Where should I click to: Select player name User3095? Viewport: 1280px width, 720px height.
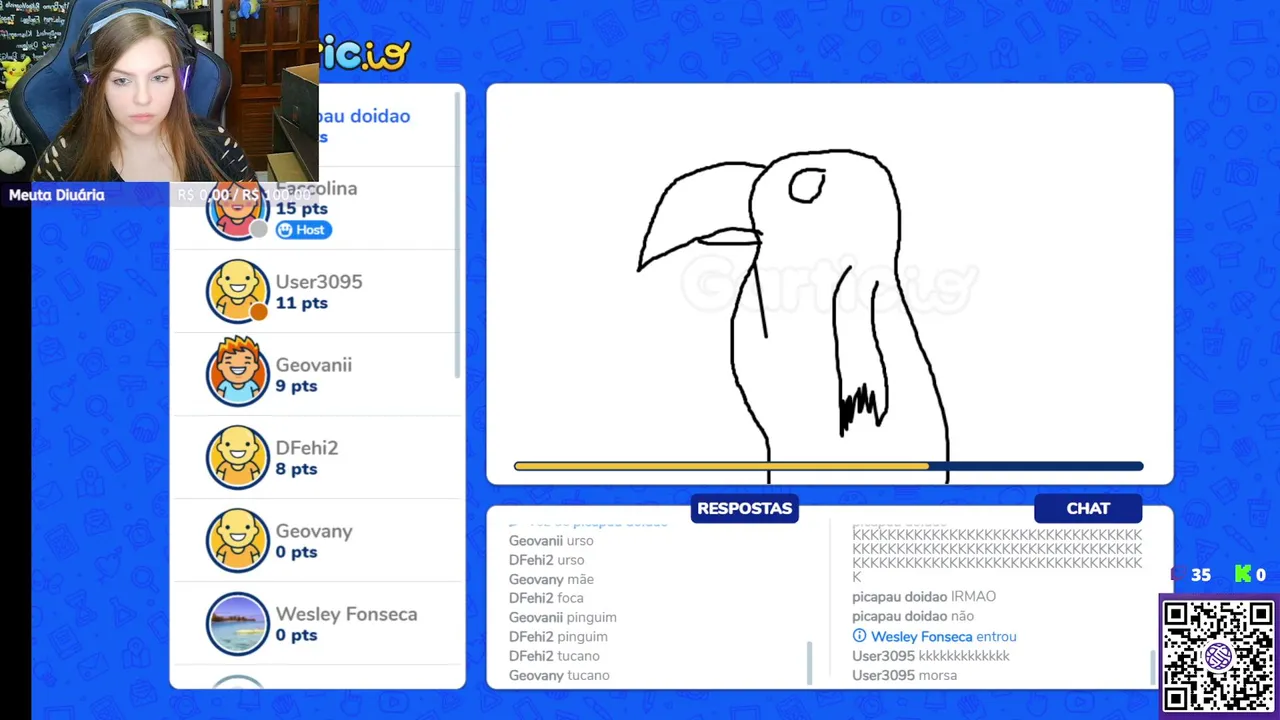319,282
